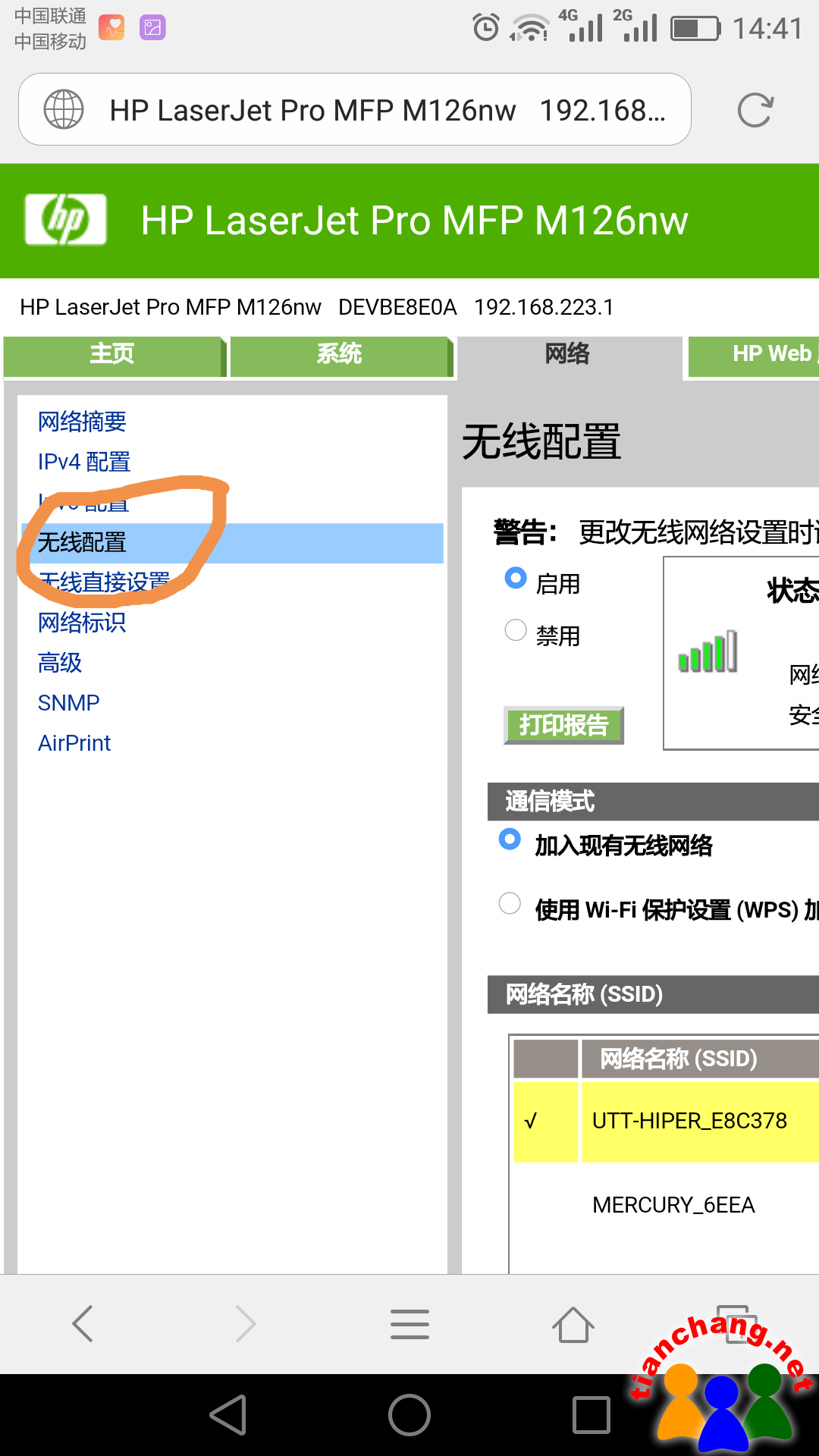Select 无线配置 in the sidebar
This screenshot has width=819, height=1456.
[233, 543]
